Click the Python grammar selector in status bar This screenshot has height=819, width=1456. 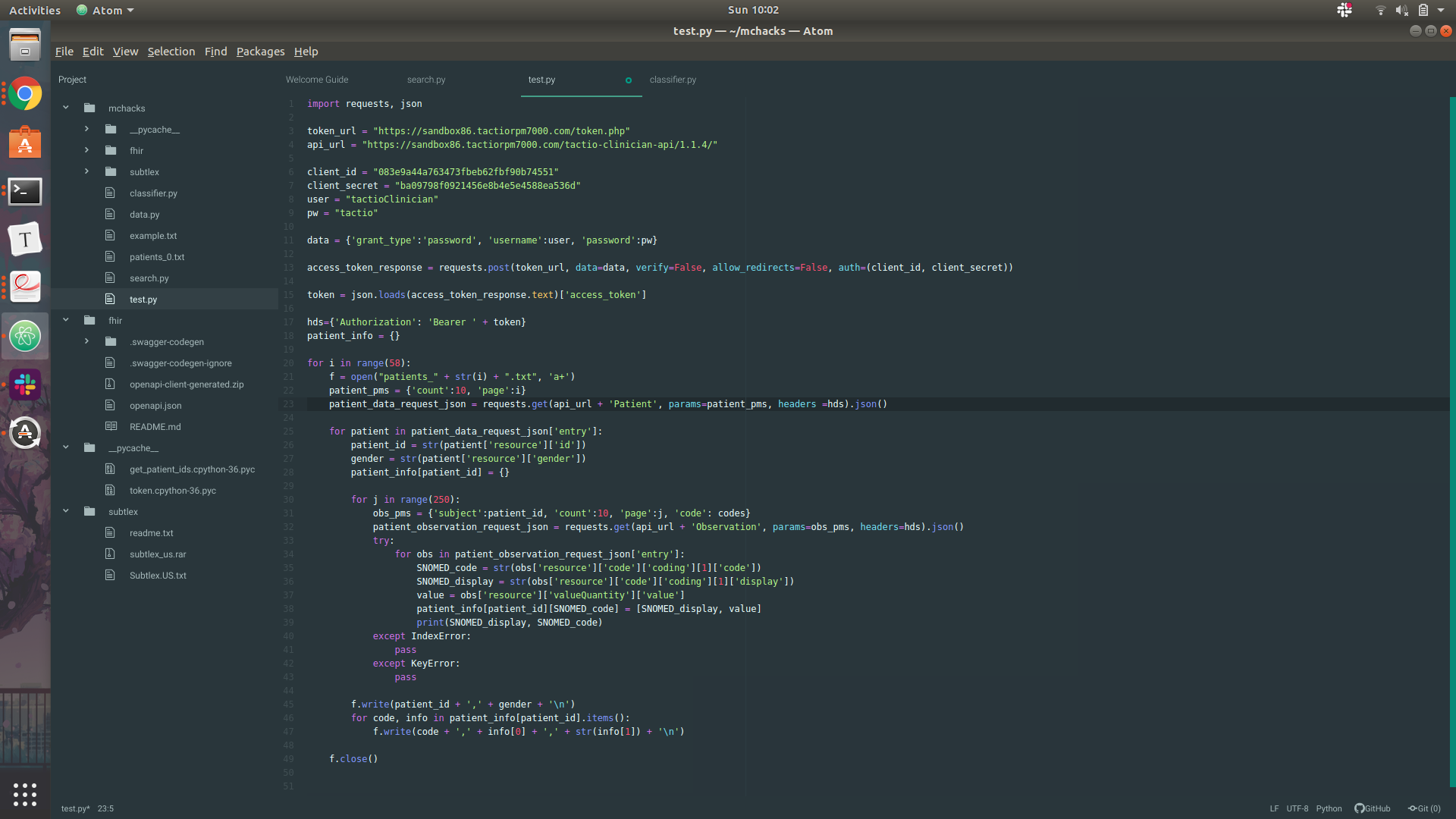point(1329,808)
